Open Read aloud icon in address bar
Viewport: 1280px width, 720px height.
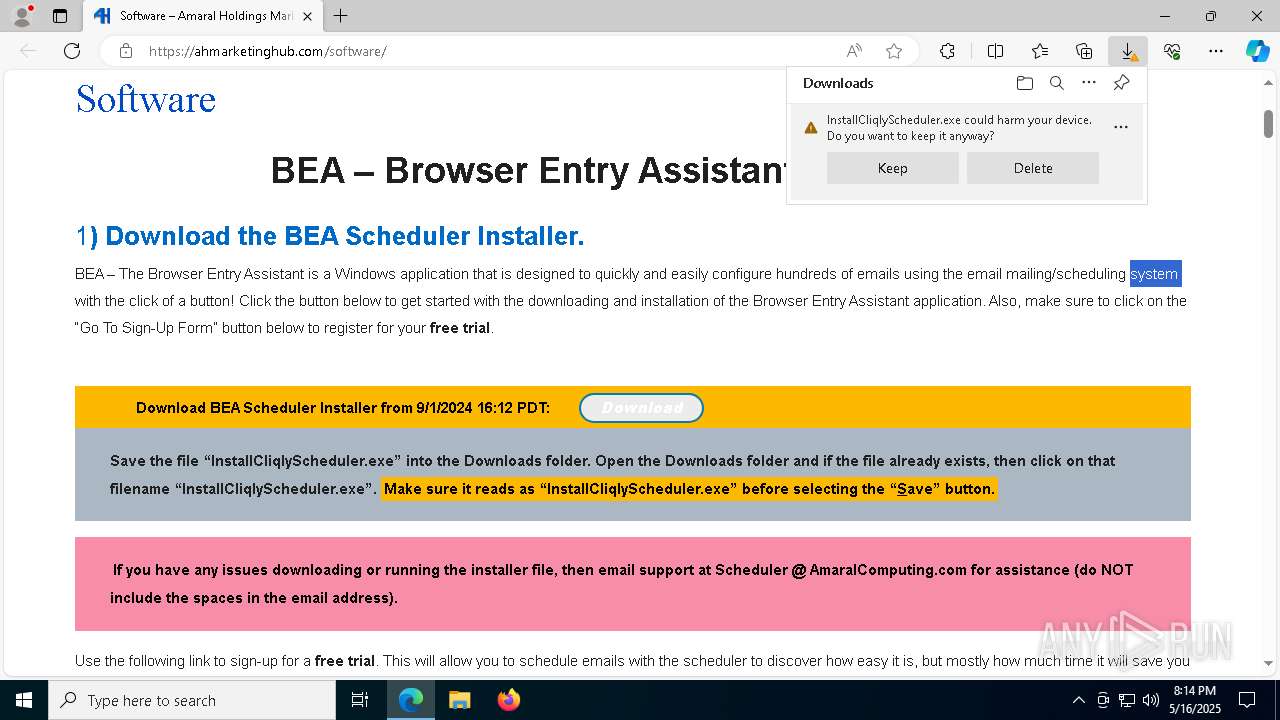click(854, 51)
